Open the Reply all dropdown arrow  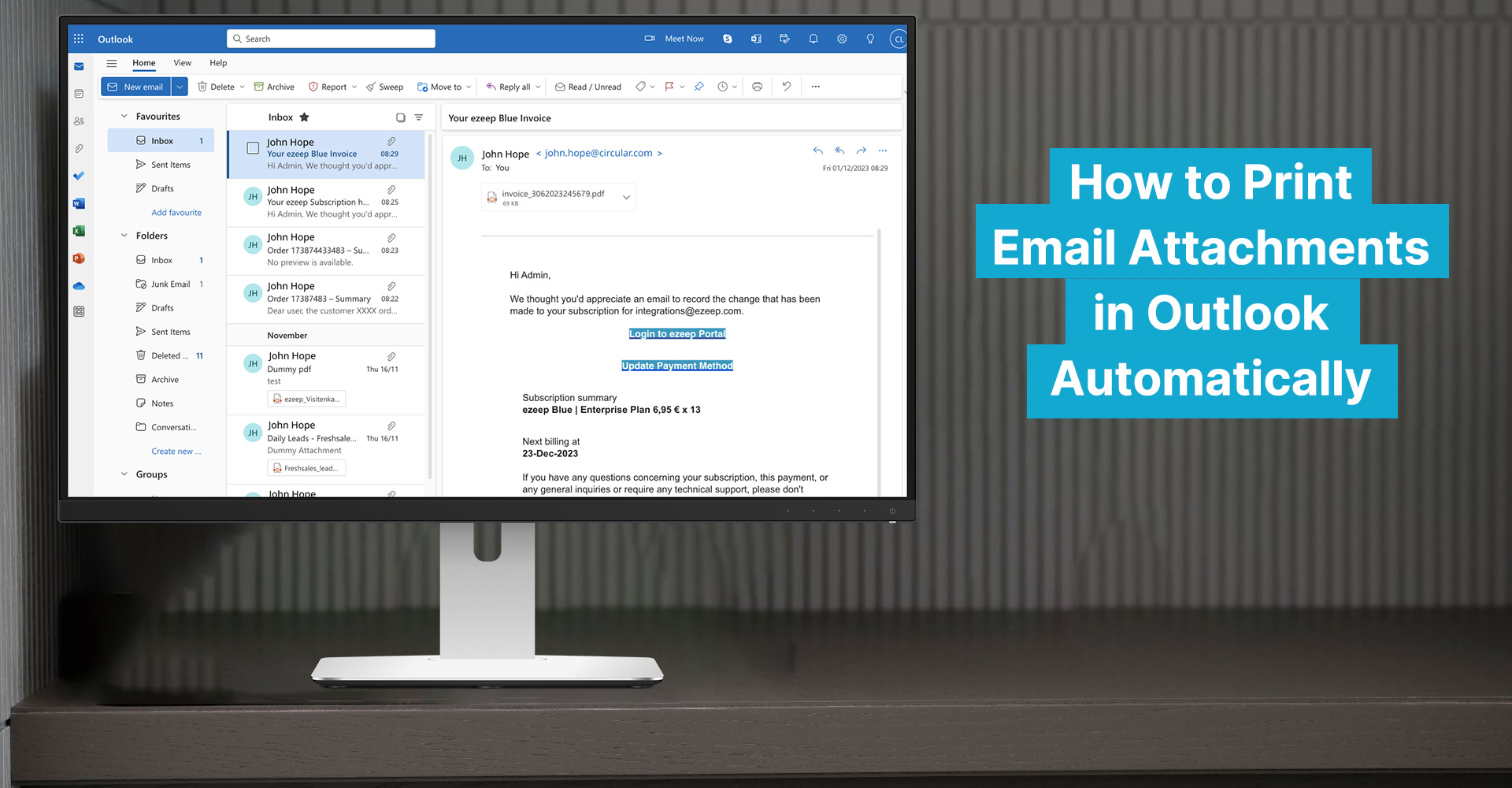coord(538,87)
